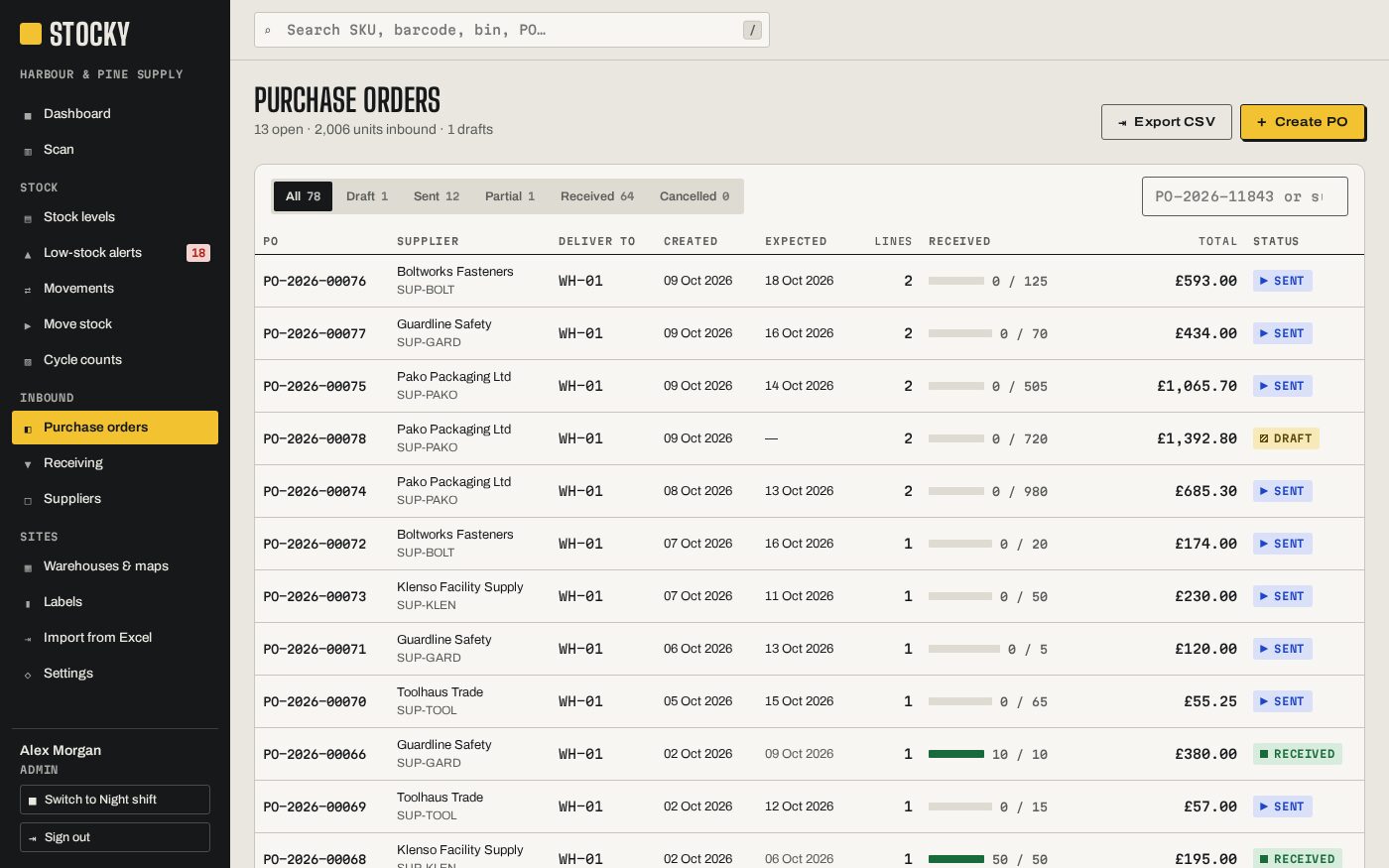
Task: Click the £1,065.70 total value
Action: 1197,386
